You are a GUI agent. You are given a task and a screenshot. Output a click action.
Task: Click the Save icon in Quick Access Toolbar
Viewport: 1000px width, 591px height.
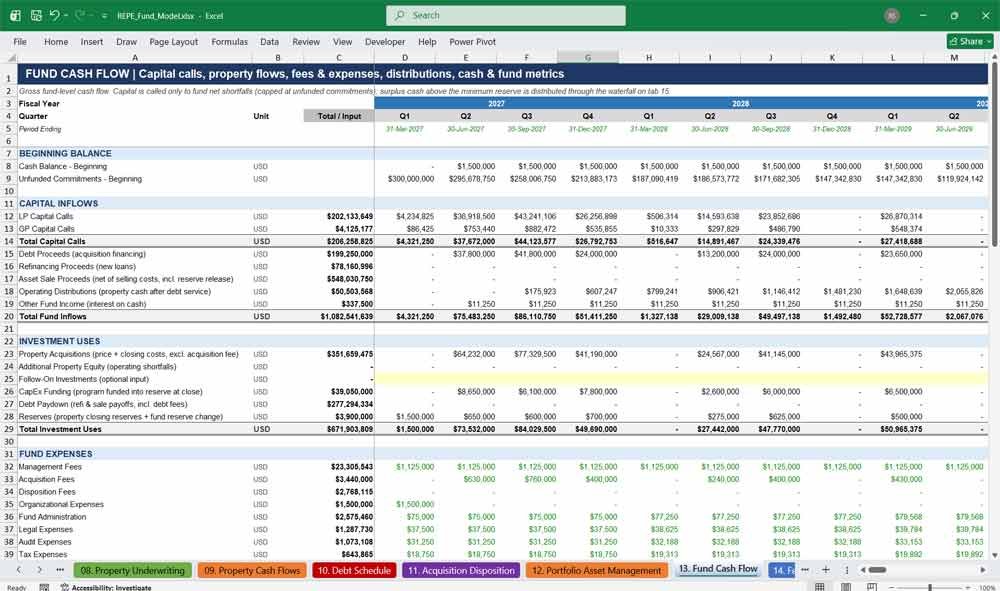36,15
